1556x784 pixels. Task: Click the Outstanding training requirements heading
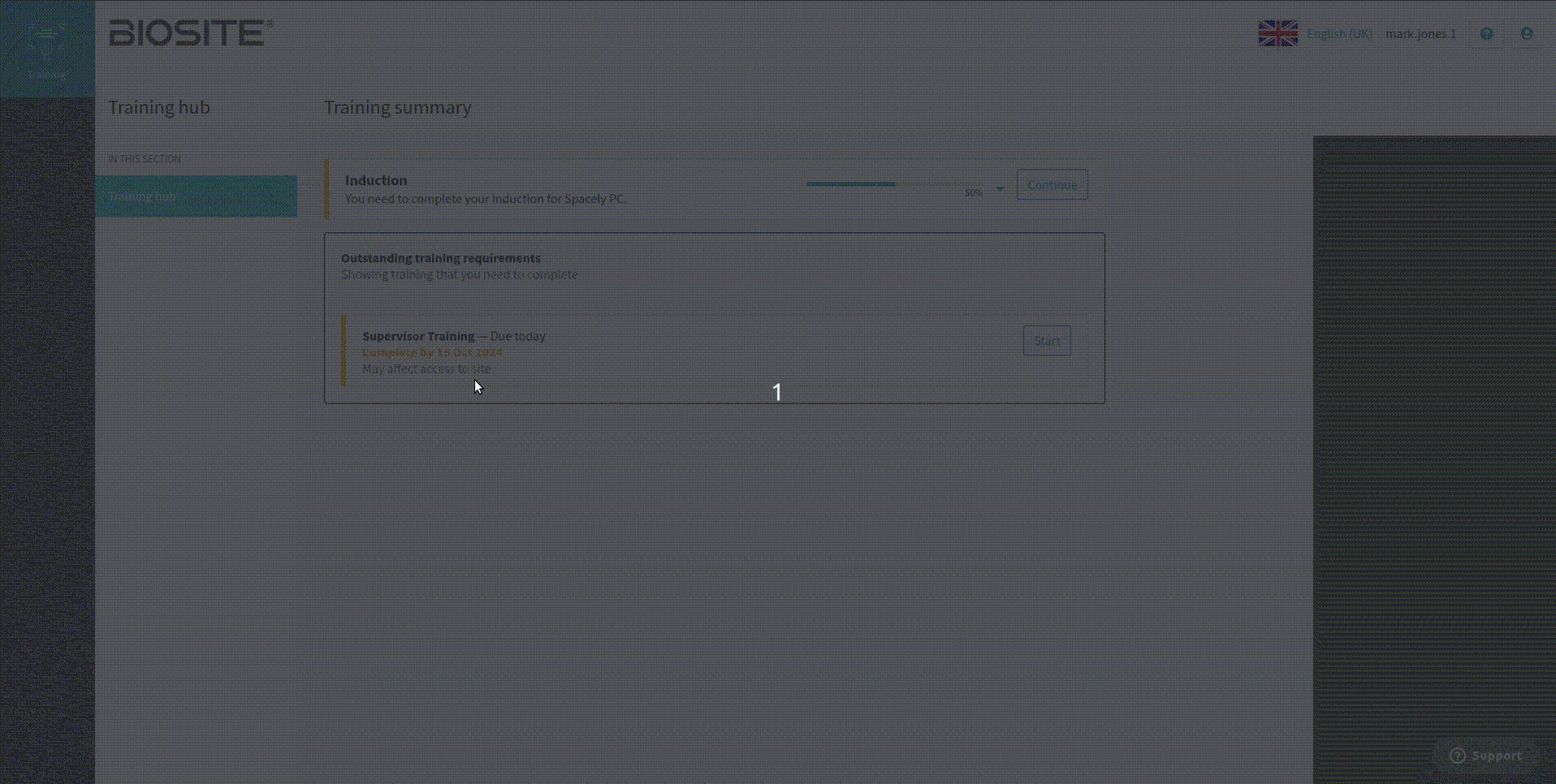(440, 258)
